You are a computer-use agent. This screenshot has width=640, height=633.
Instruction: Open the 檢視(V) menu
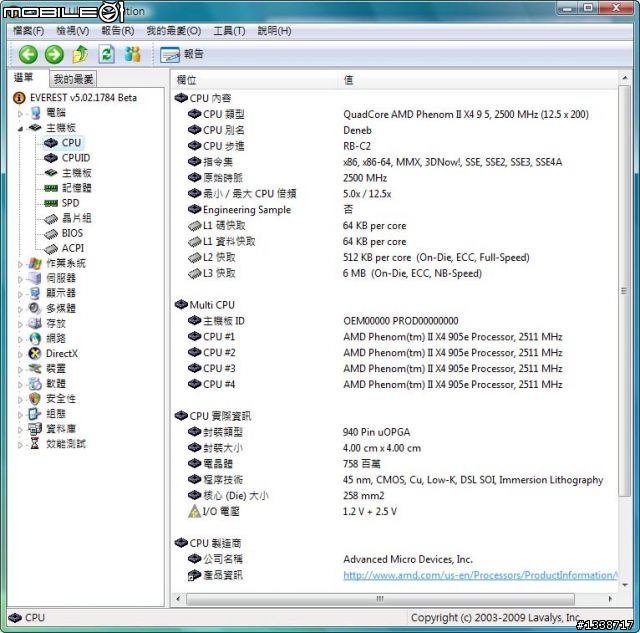pyautogui.click(x=73, y=31)
